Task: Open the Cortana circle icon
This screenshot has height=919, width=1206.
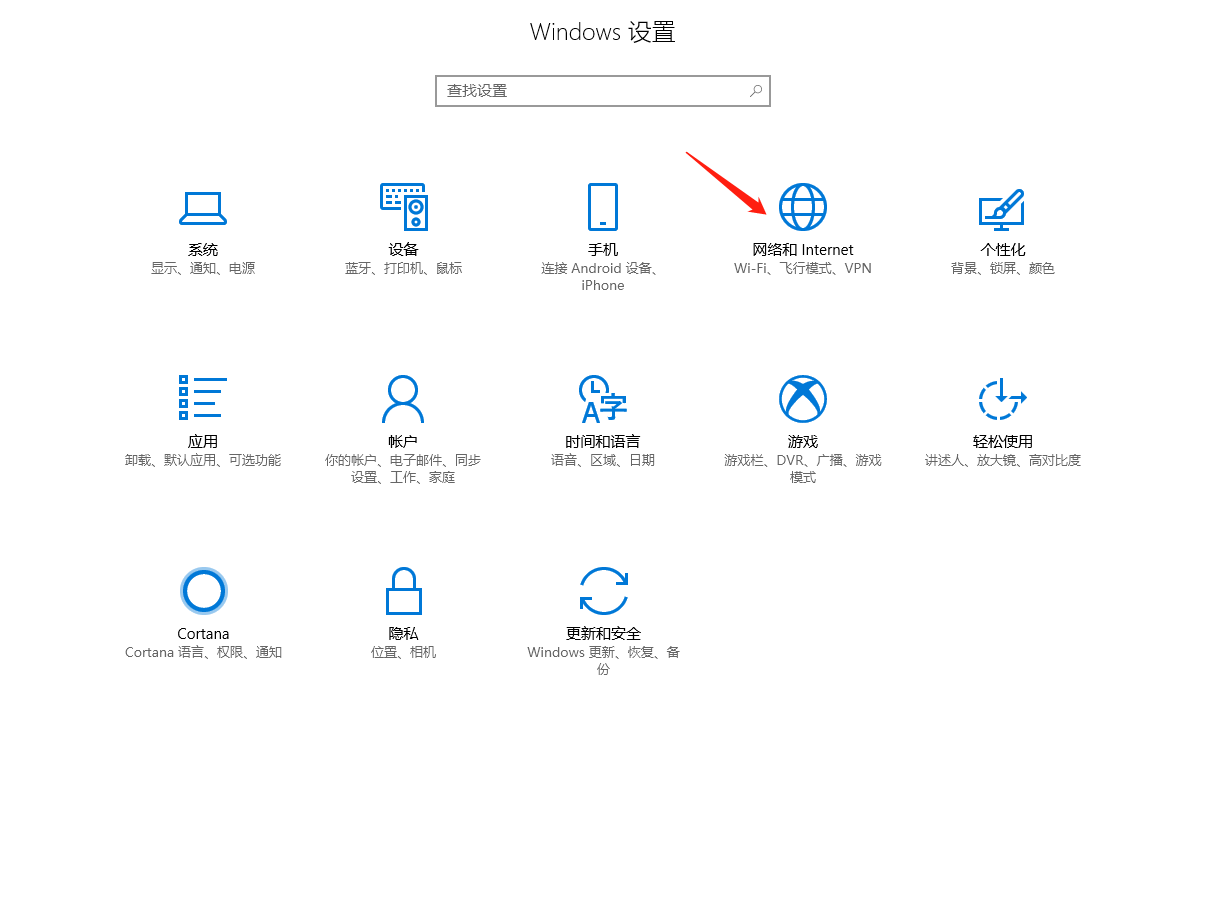Action: (x=204, y=591)
